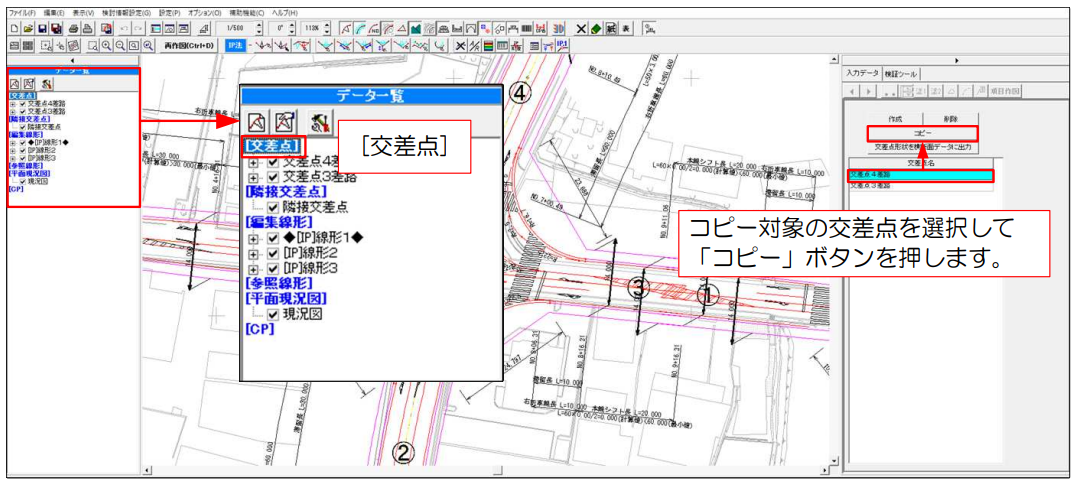Activate the IP法 toolbar button
The height and width of the screenshot is (482, 1076).
point(235,45)
